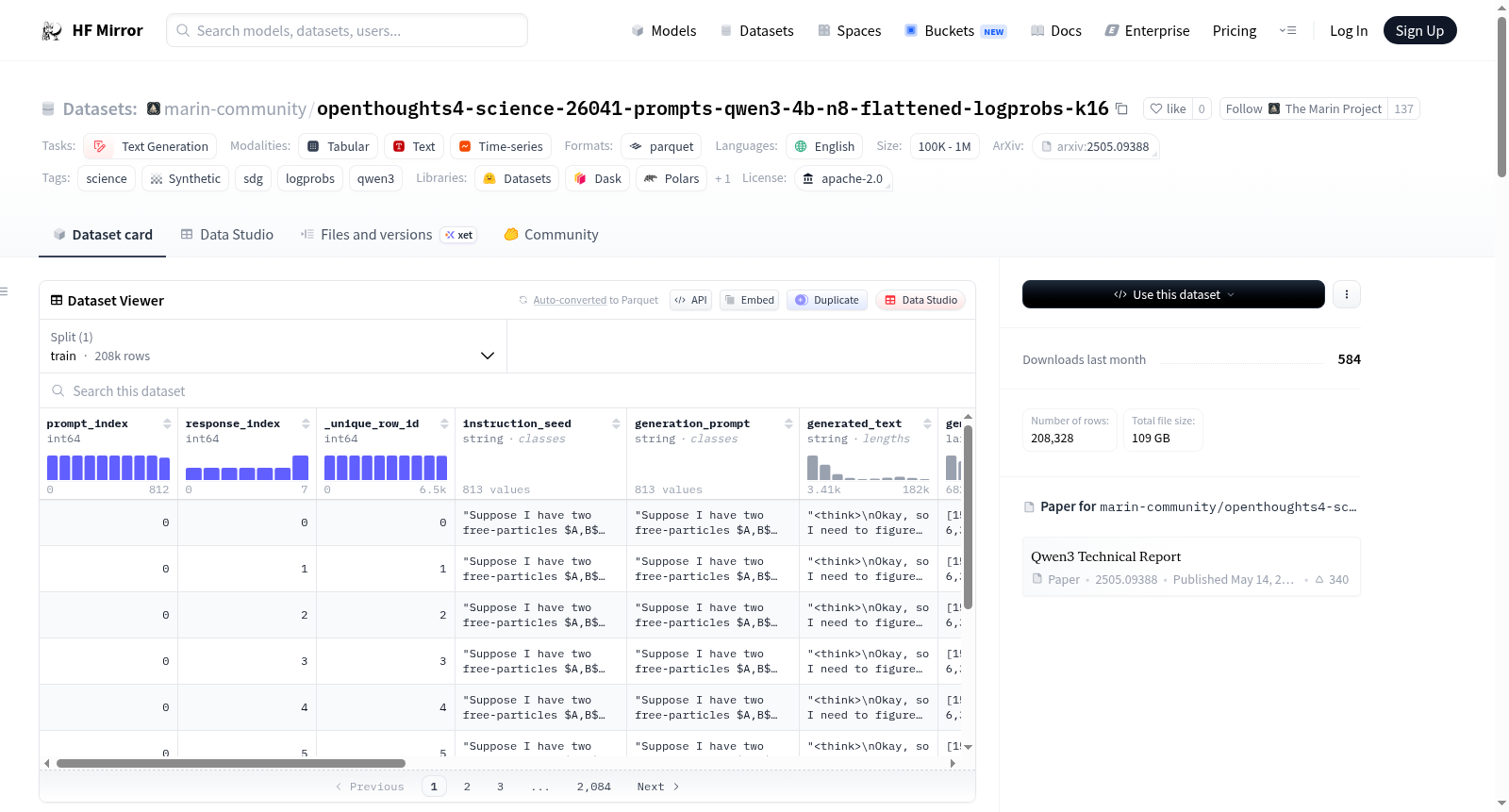Viewport: 1509px width, 812px height.
Task: Click the heart like button
Action: click(x=1168, y=108)
